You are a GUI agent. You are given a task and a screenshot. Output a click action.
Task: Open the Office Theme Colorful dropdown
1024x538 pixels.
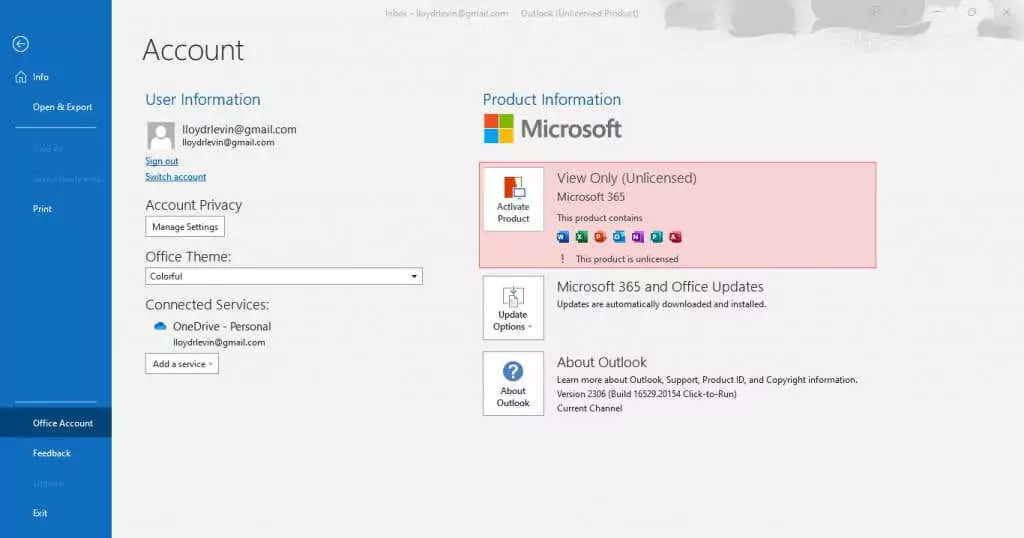coord(283,276)
